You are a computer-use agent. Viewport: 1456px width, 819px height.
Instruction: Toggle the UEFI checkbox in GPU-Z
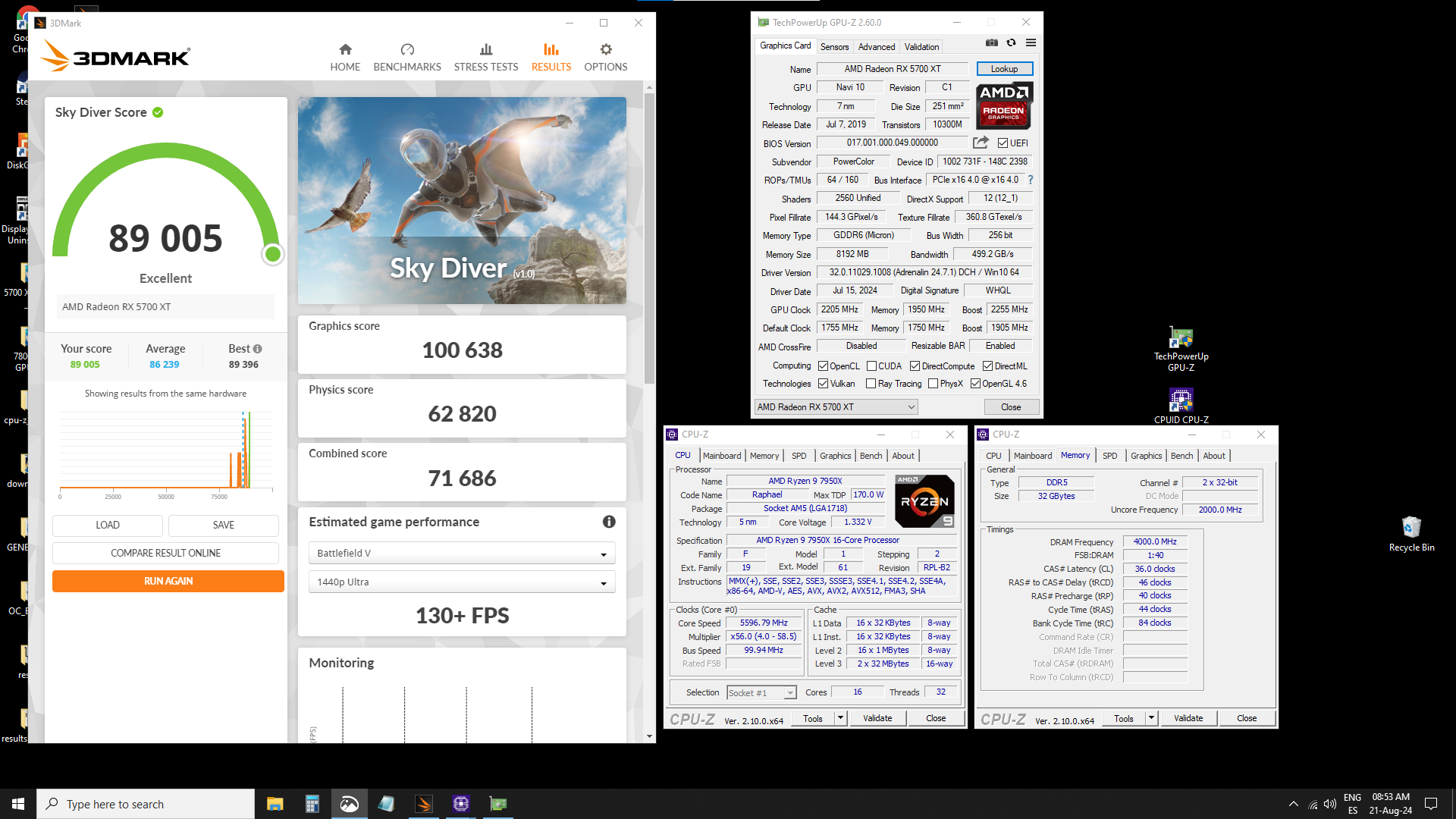click(x=1003, y=143)
